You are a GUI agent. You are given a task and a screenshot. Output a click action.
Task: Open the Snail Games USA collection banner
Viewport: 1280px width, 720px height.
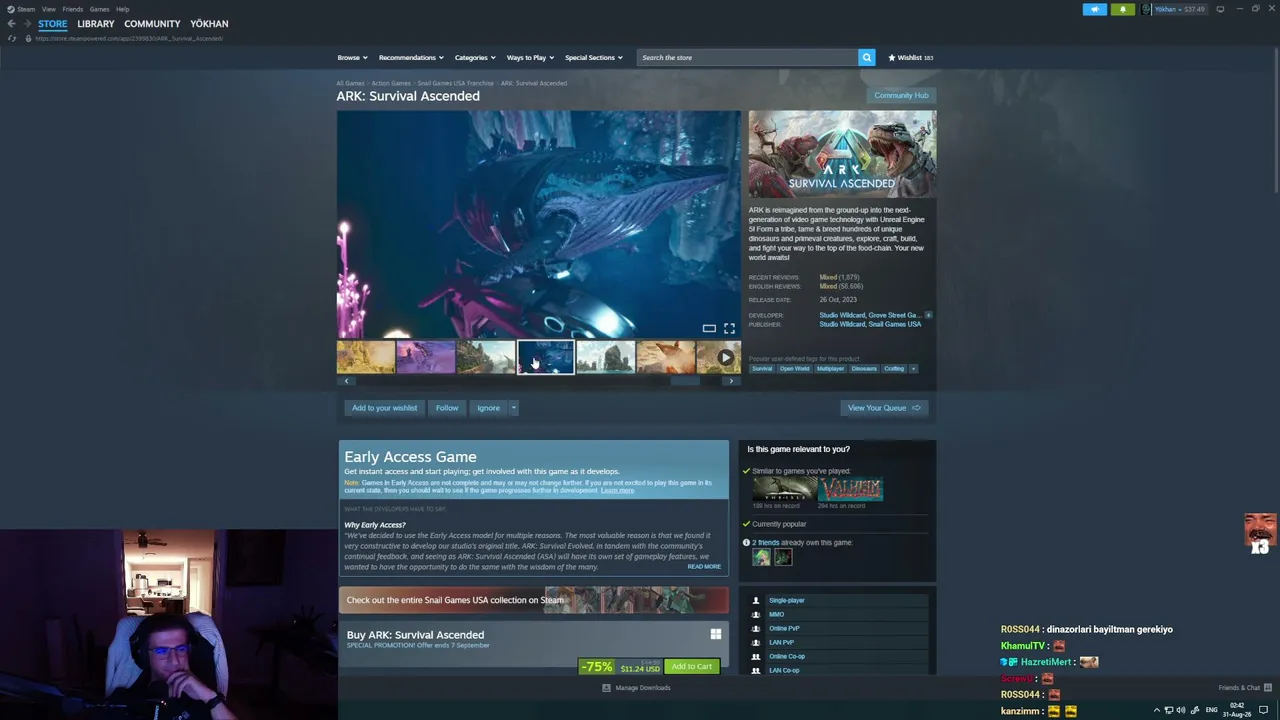point(534,600)
